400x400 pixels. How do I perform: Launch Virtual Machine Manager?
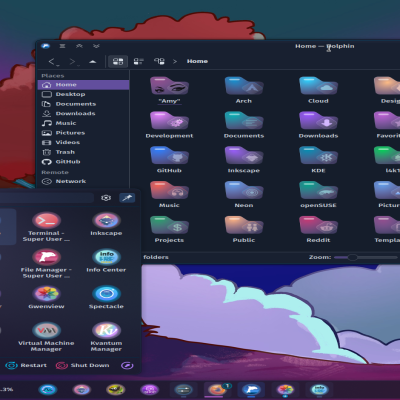point(46,337)
